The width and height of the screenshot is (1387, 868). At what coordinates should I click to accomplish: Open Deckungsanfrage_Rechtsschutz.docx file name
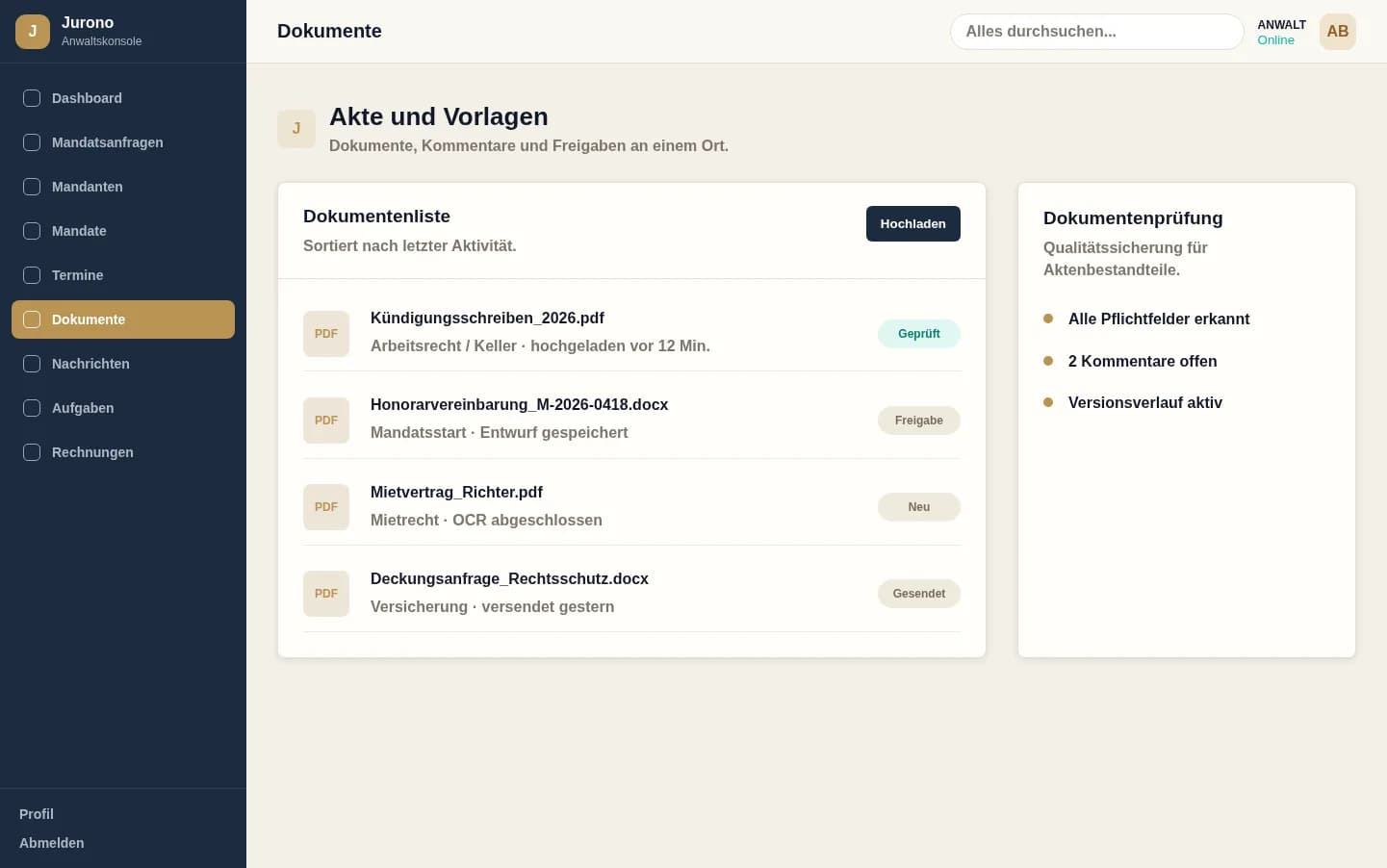pyautogui.click(x=509, y=578)
